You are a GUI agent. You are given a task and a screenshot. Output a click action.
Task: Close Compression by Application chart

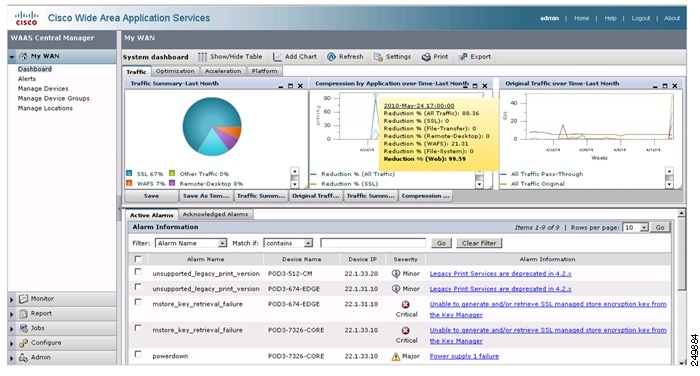click(x=485, y=86)
